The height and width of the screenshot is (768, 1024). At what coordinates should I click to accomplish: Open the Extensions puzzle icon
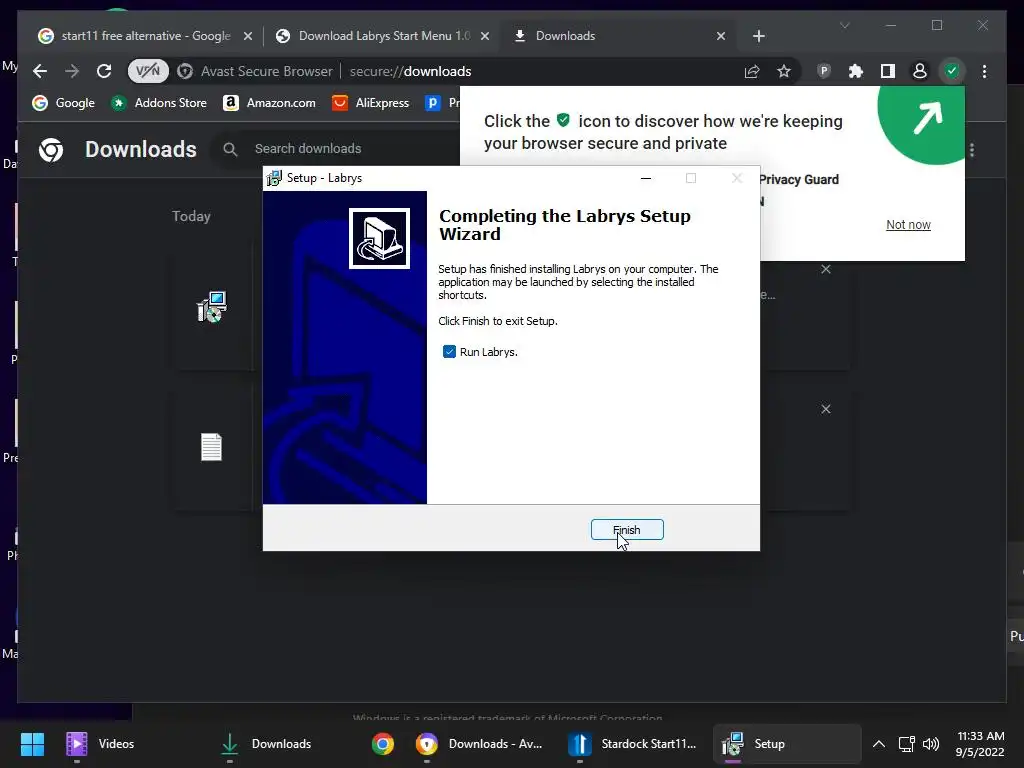[x=856, y=71]
